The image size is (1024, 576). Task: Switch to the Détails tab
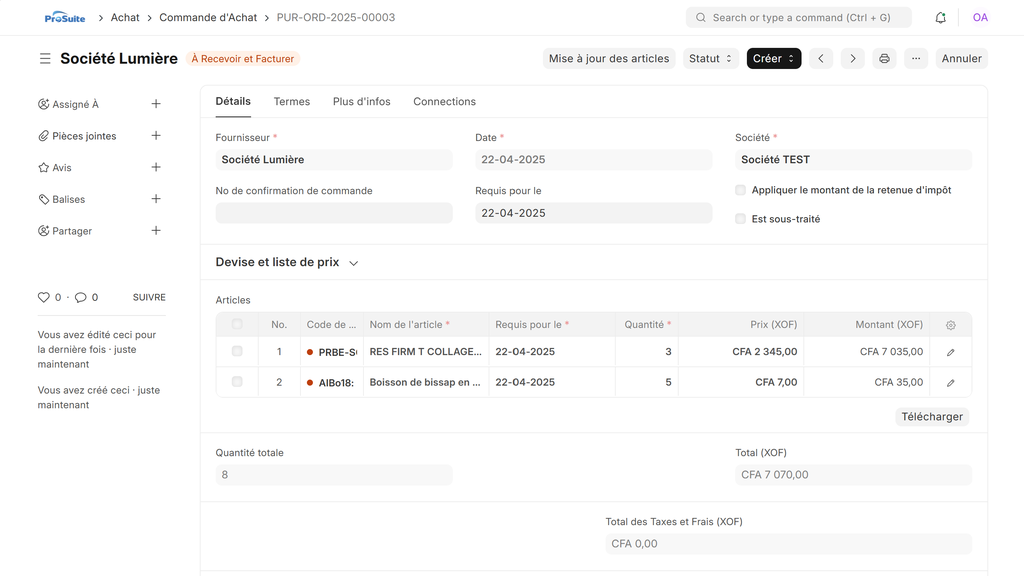[x=233, y=101]
